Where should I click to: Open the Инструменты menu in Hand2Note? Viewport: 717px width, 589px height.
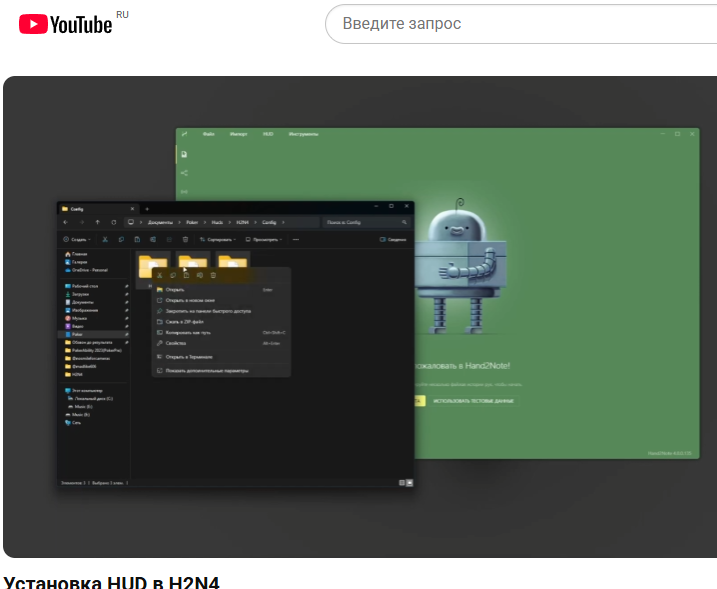(304, 134)
